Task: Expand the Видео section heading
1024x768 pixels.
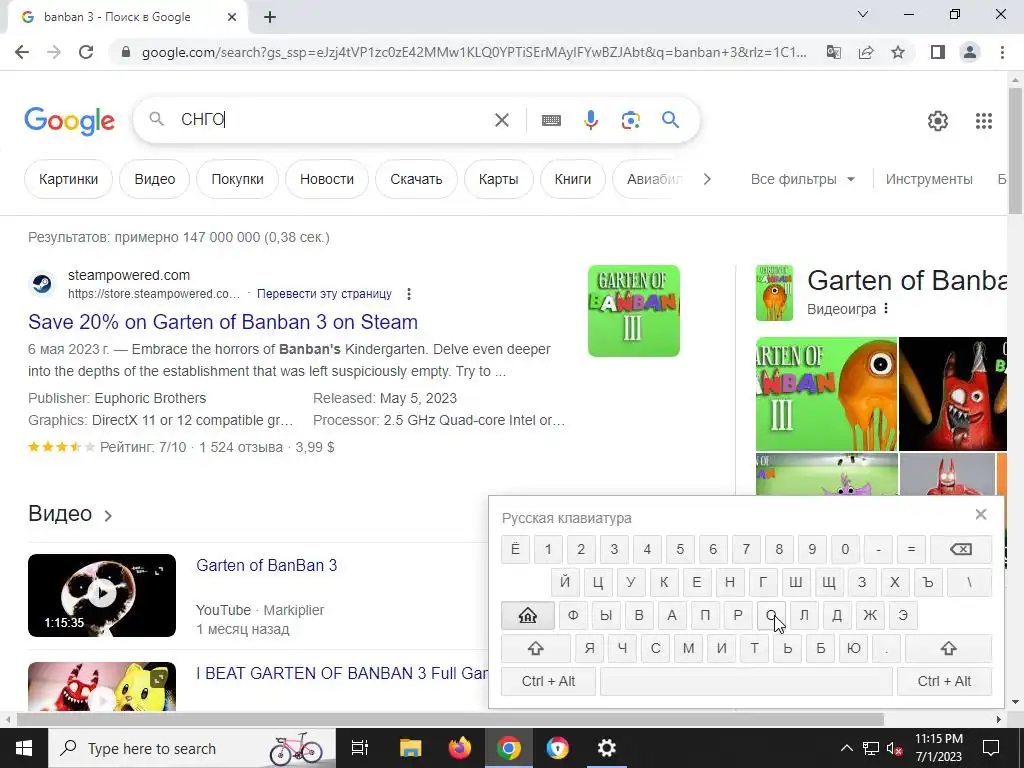Action: (70, 514)
